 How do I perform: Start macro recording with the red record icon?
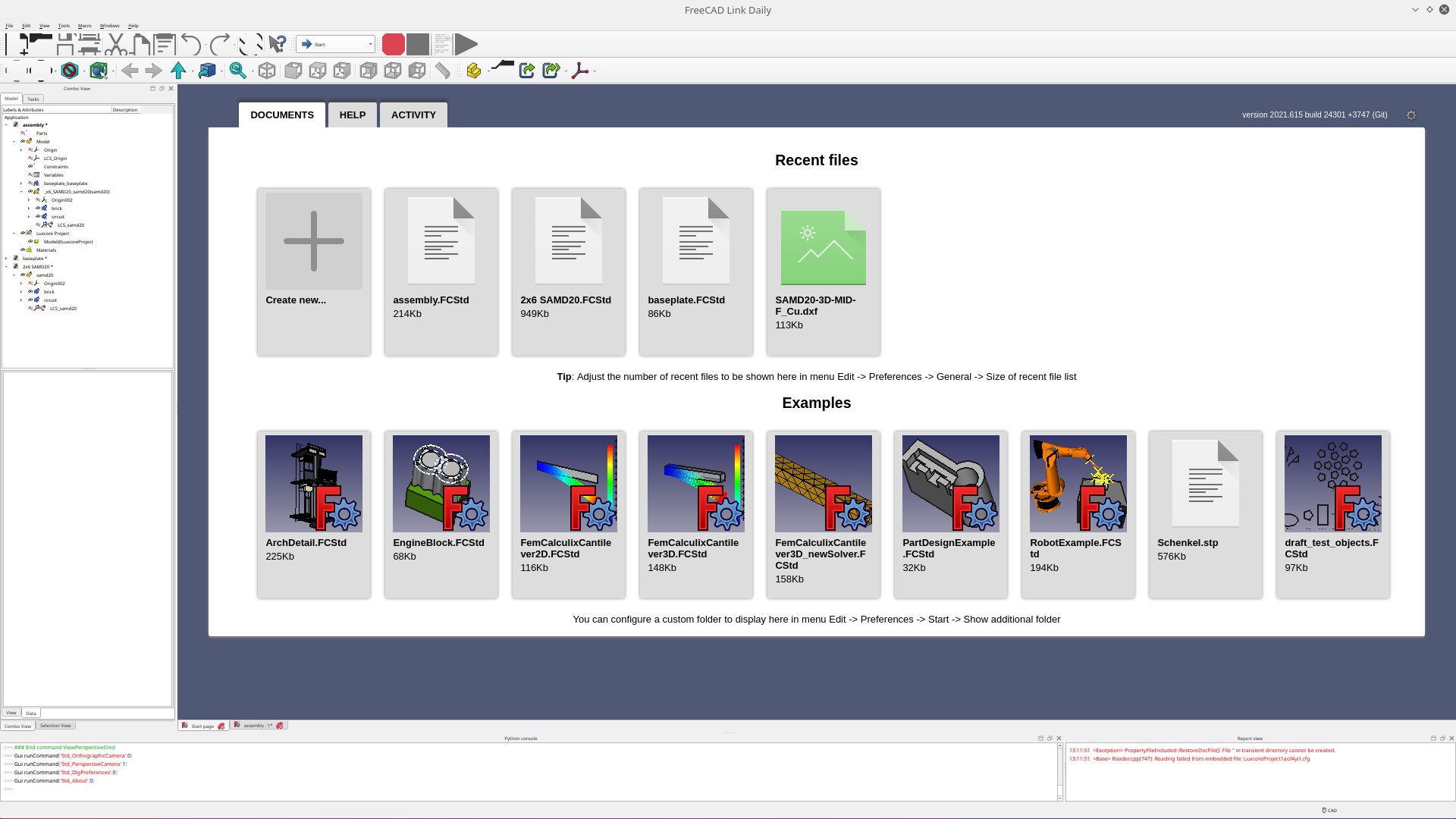(x=394, y=44)
